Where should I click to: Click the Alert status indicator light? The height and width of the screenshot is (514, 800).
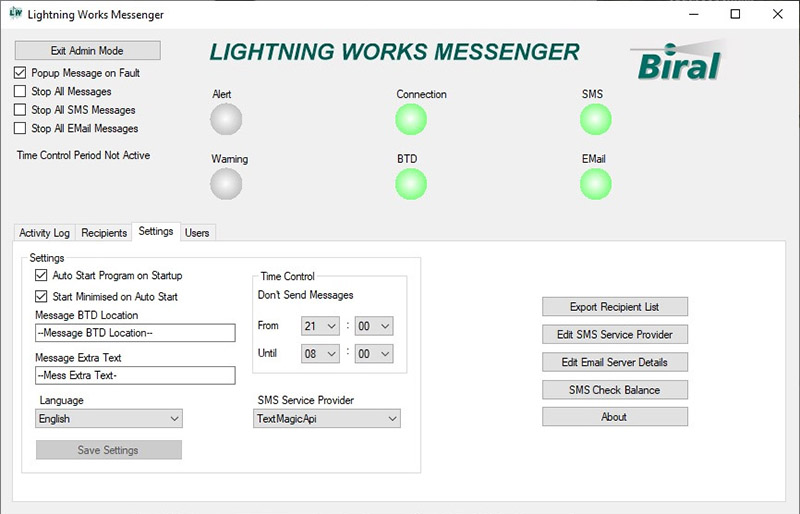click(226, 119)
